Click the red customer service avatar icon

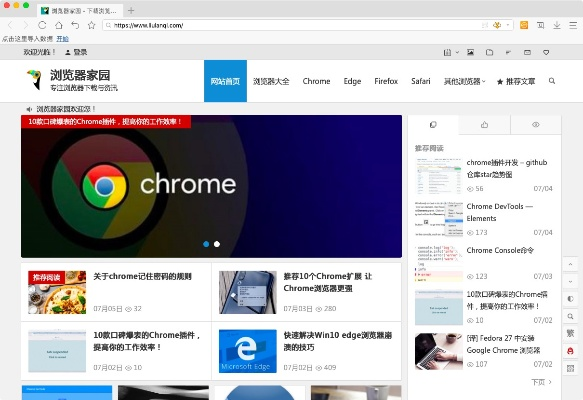570,351
